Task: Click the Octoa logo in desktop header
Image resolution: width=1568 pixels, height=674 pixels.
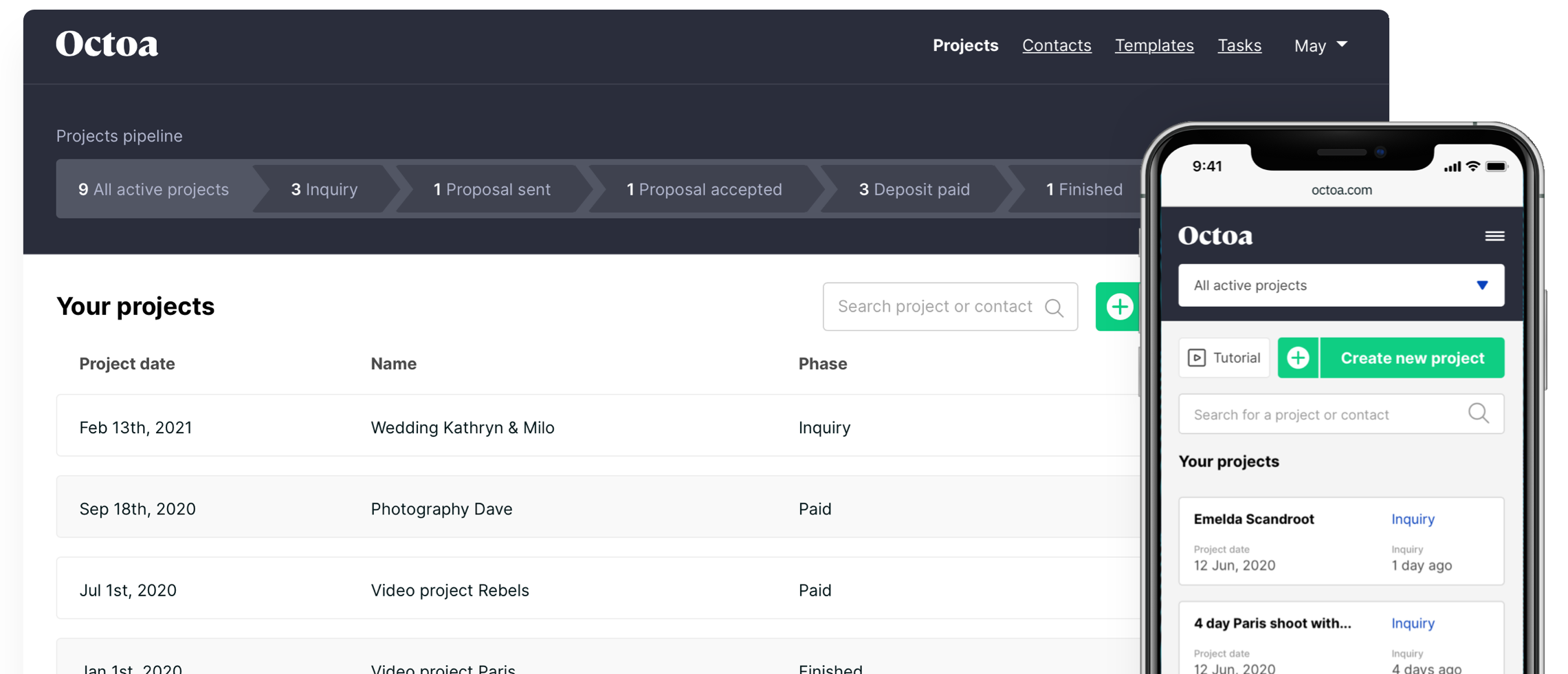Action: click(107, 45)
